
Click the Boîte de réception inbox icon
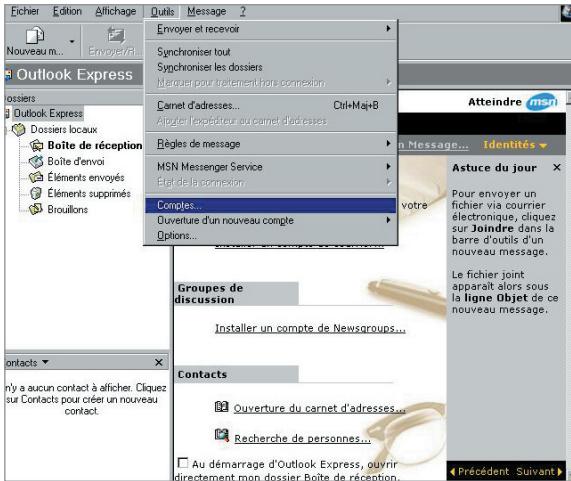pos(36,146)
